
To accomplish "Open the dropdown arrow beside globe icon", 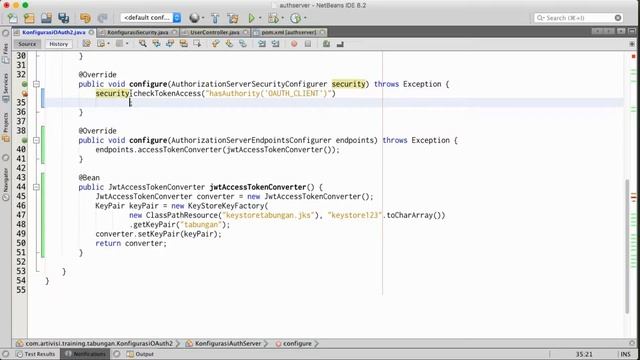I will pyautogui.click(x=203, y=18).
